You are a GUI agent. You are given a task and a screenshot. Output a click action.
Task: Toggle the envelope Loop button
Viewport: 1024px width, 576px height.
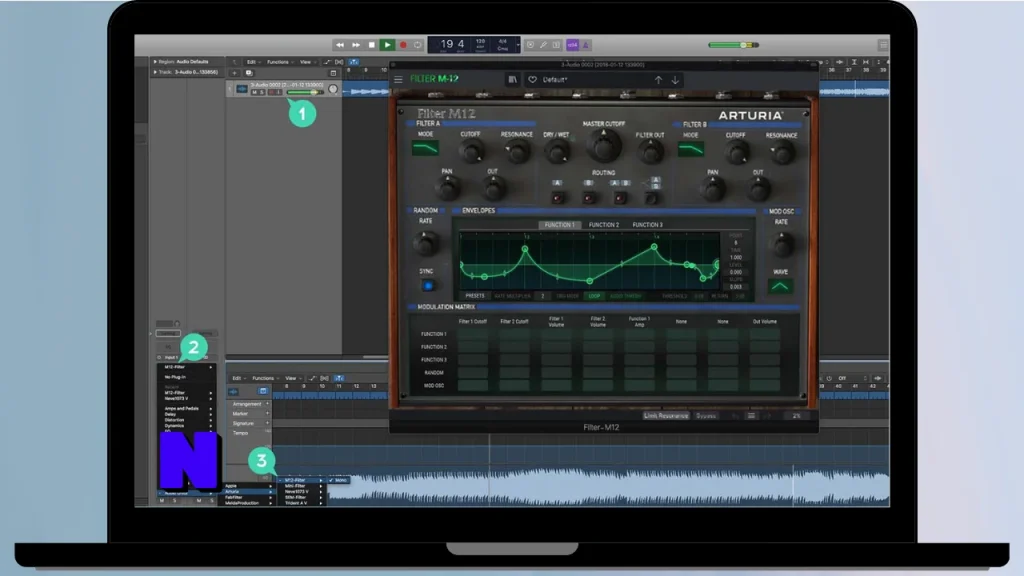click(x=594, y=296)
